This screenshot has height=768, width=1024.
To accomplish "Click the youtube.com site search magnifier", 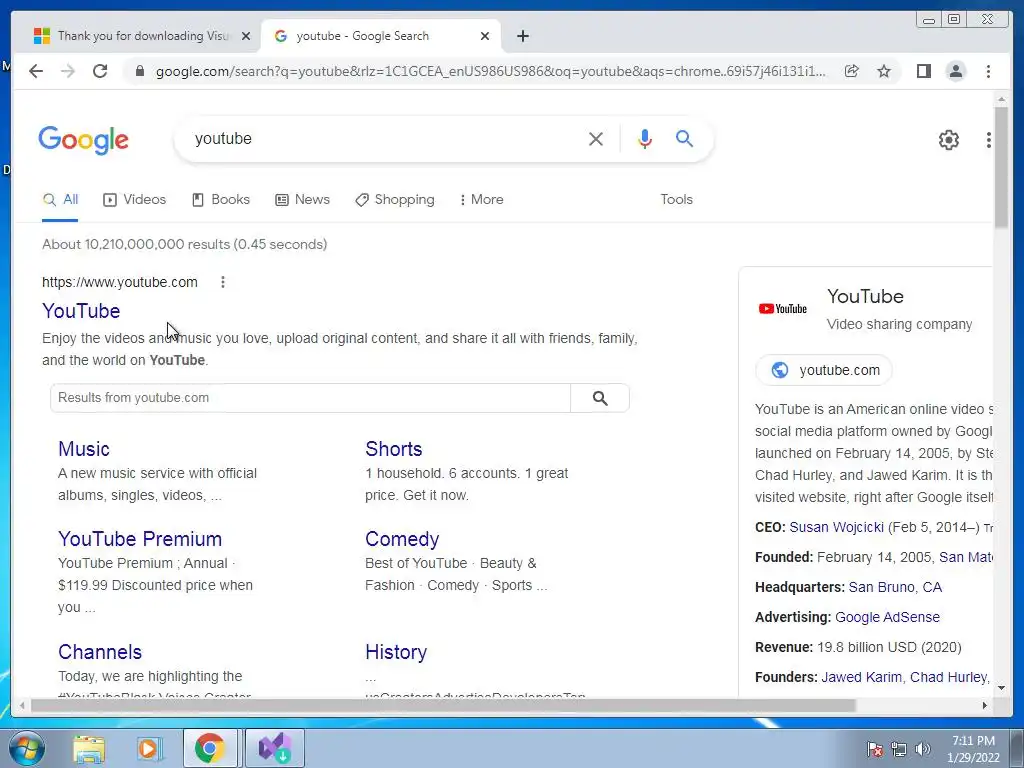I will click(600, 398).
